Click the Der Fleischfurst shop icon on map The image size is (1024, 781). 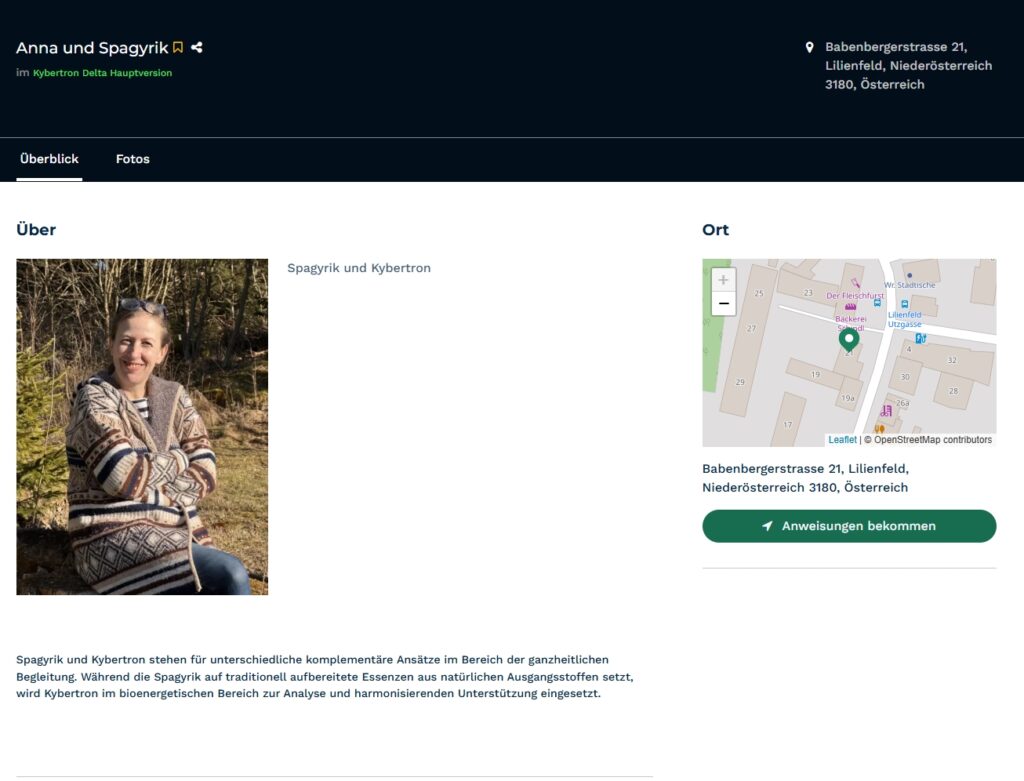pyautogui.click(x=856, y=283)
